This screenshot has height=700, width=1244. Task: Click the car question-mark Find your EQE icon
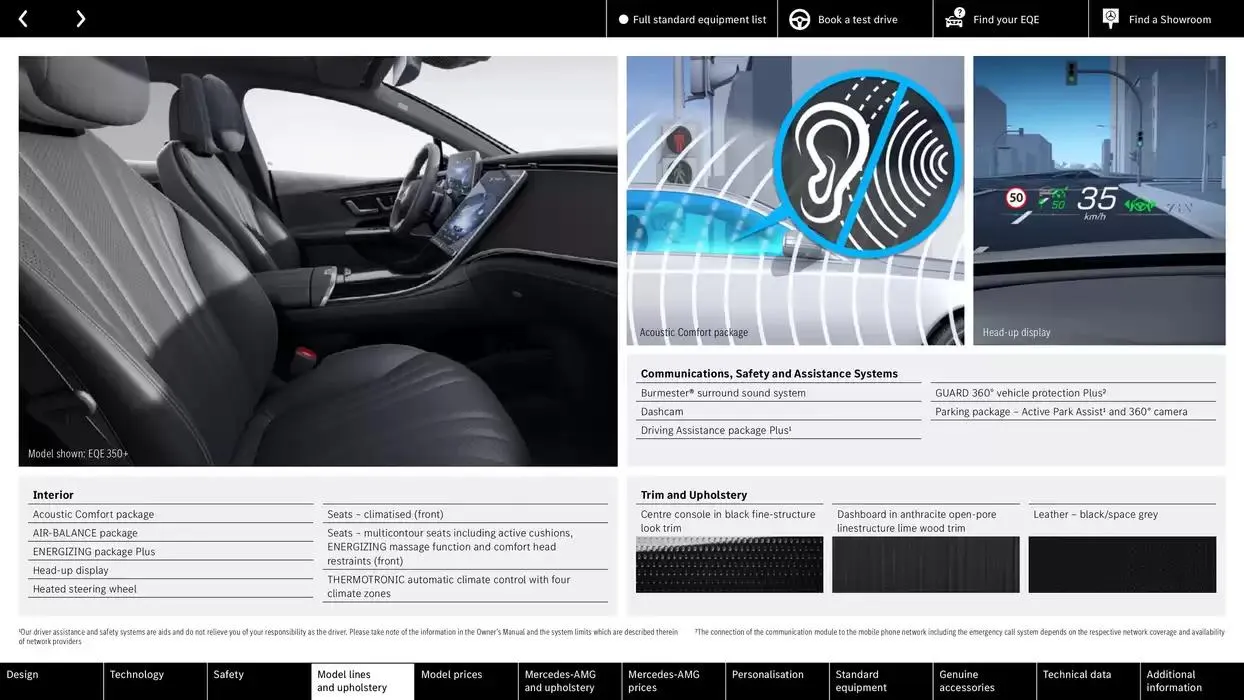coord(955,18)
